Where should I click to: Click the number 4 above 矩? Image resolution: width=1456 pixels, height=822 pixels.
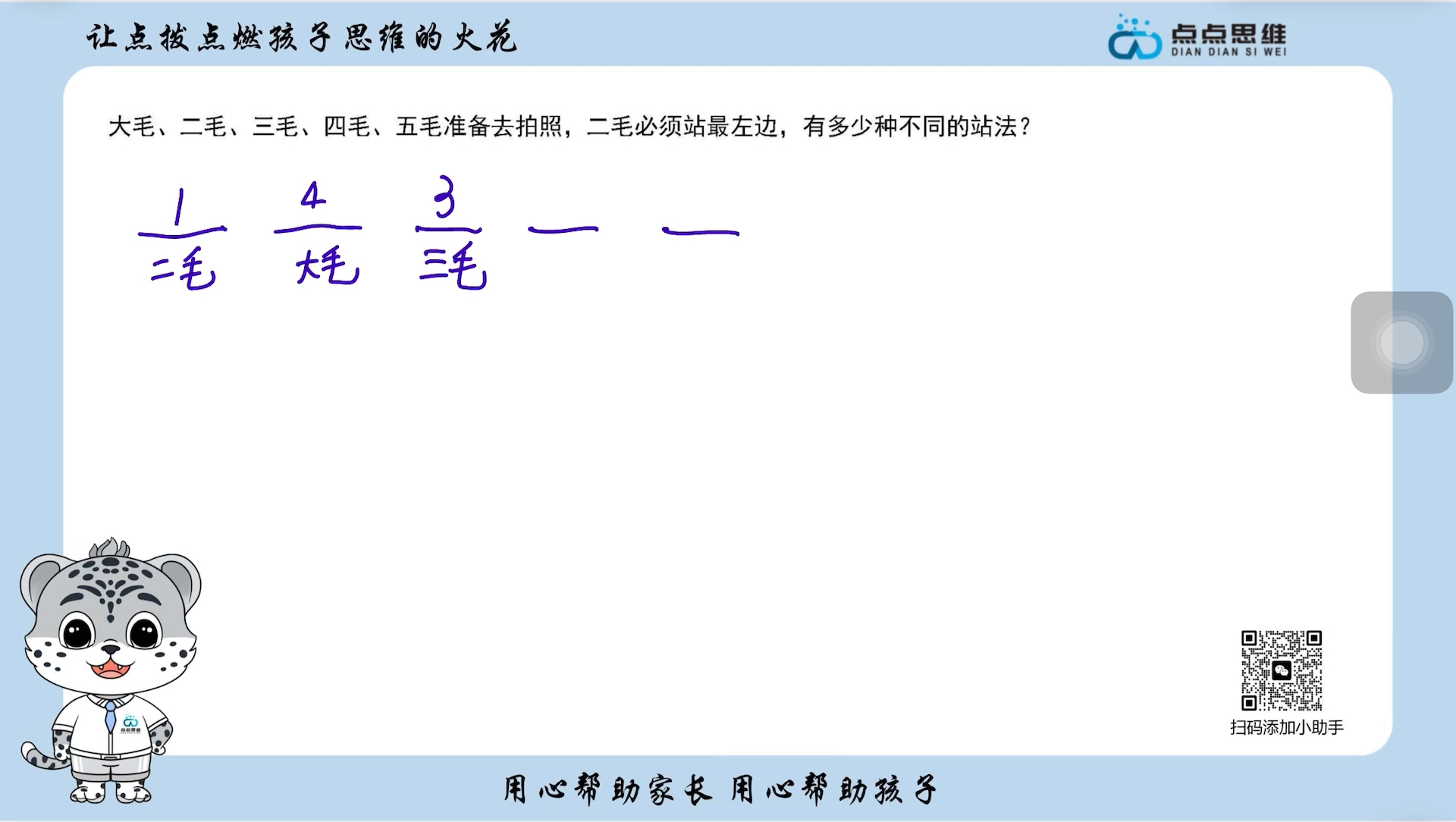(307, 193)
